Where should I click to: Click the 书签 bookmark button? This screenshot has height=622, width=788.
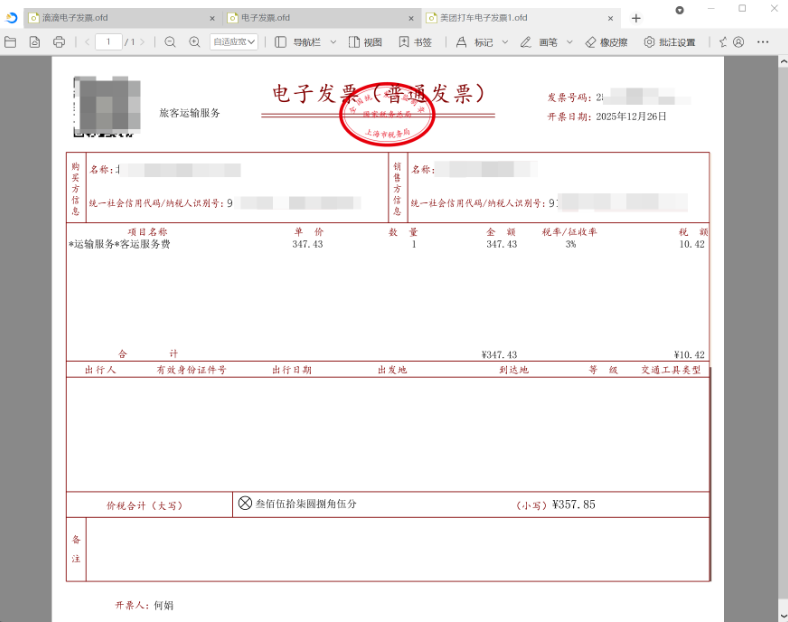click(415, 42)
